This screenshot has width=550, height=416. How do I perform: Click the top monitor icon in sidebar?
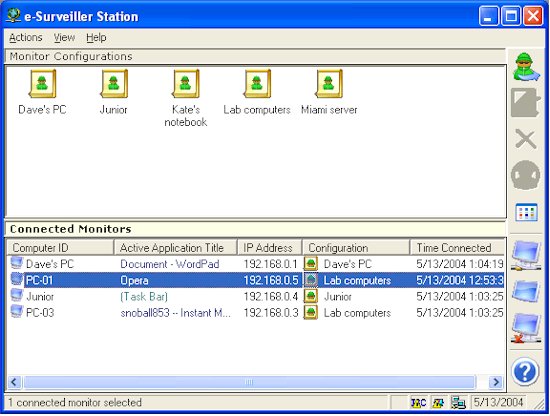coord(525,255)
